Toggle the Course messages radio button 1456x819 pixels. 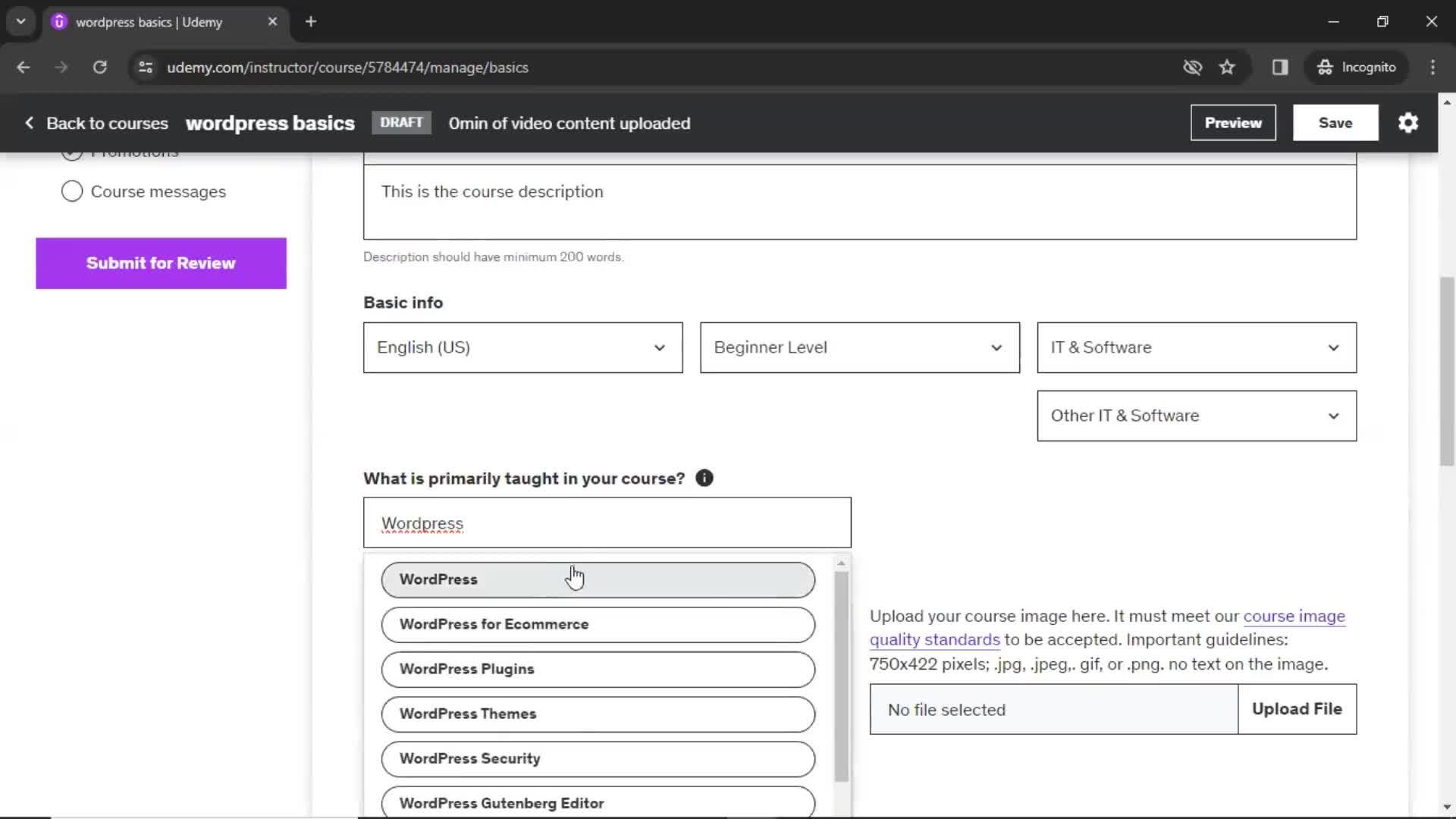click(x=72, y=191)
